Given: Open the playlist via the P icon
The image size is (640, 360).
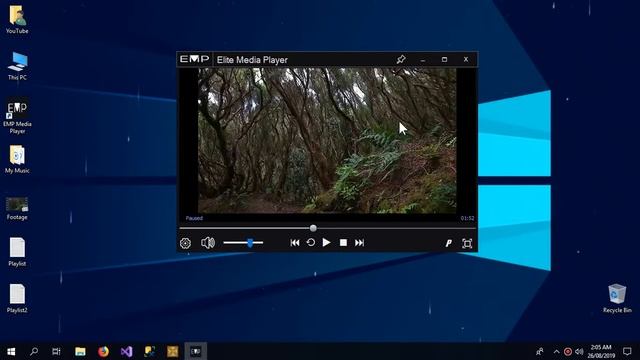Looking at the screenshot, I should (449, 243).
